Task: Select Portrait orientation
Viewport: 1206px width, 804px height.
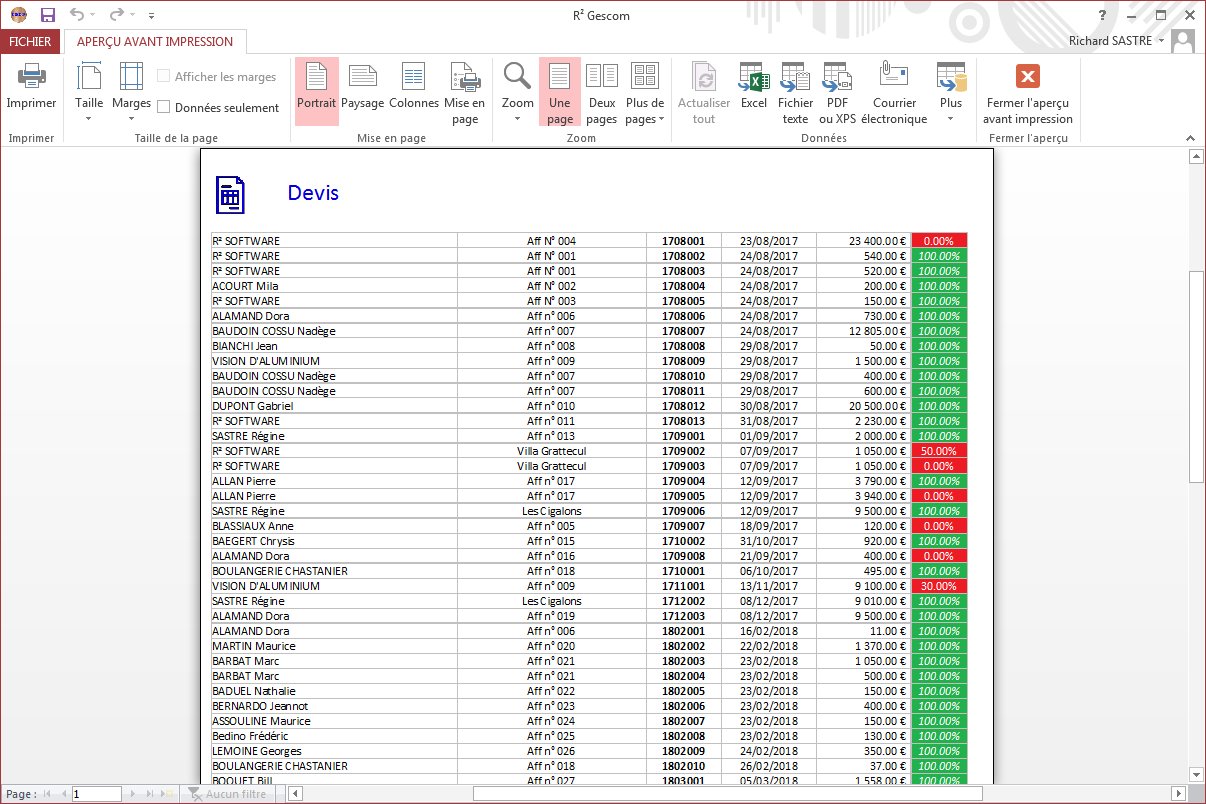Action: pyautogui.click(x=317, y=91)
